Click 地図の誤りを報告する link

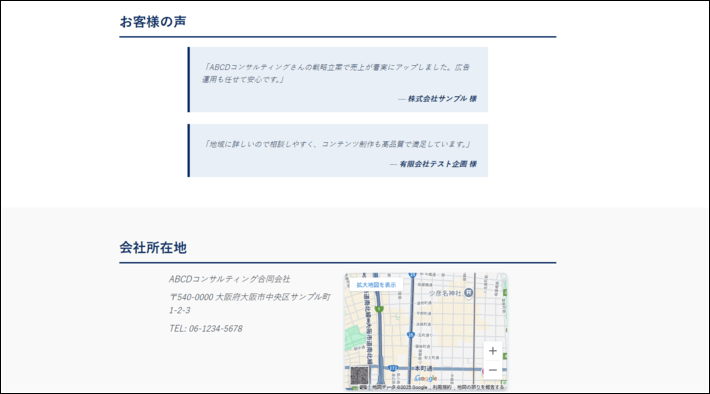(x=480, y=387)
